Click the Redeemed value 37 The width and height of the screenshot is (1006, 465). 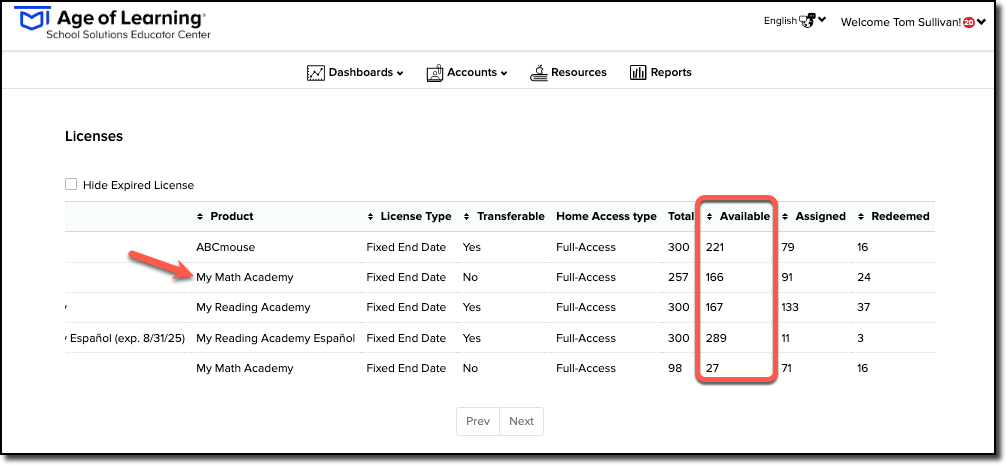864,307
